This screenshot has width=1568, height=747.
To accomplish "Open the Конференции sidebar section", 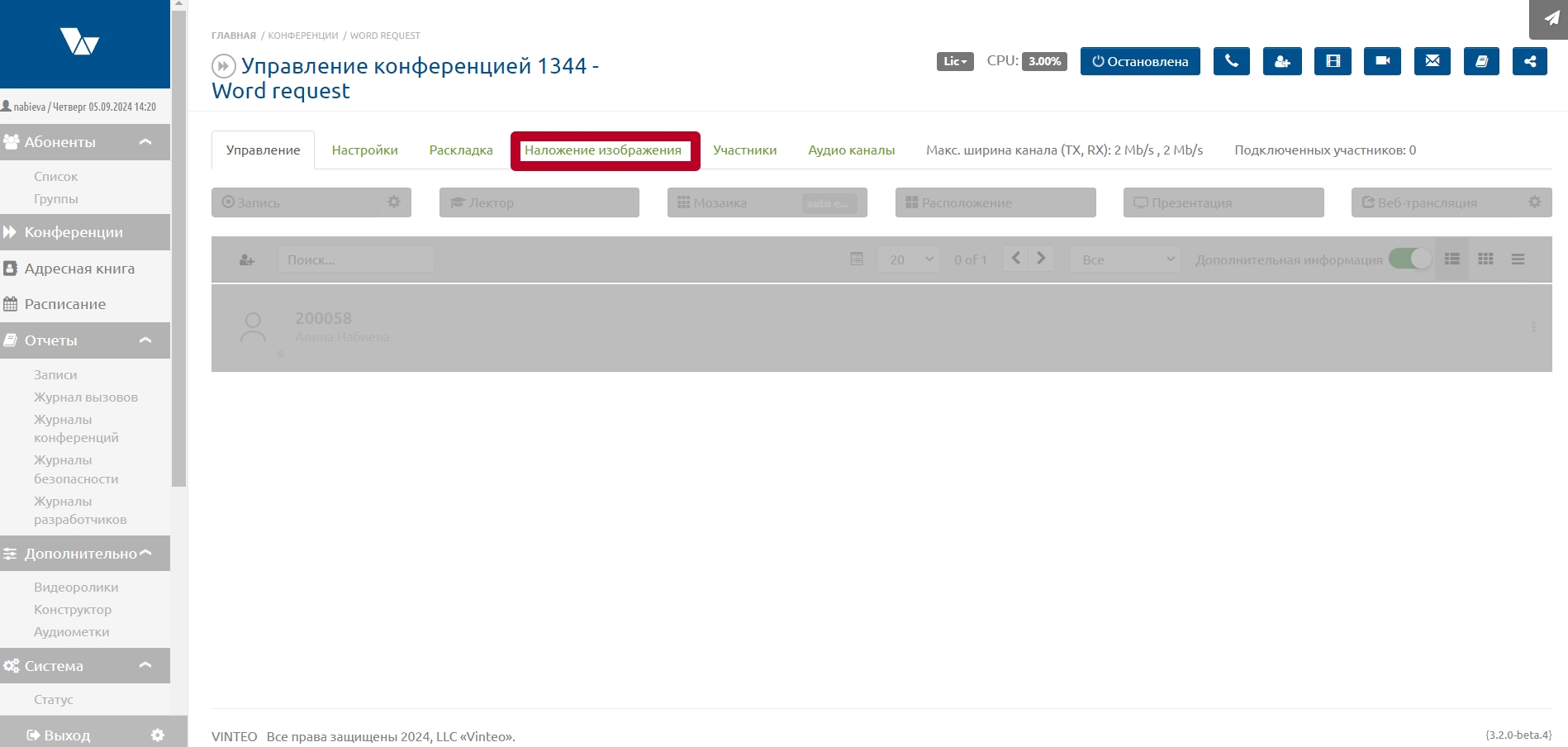I will pos(85,232).
